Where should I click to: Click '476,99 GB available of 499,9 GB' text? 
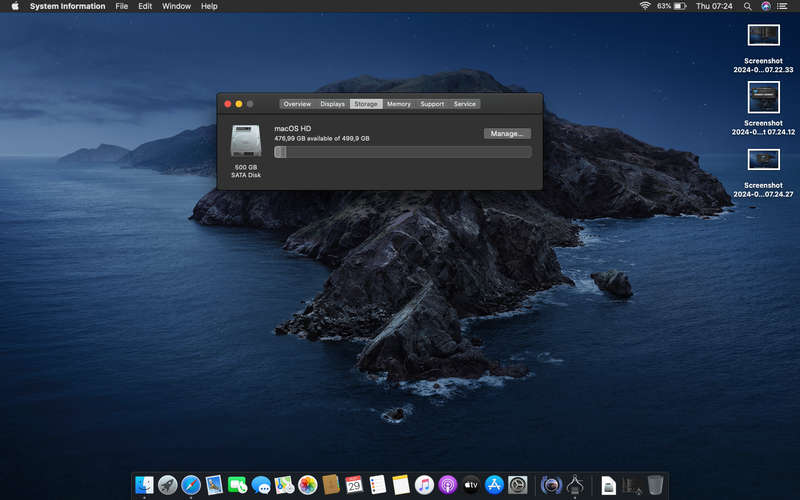(321, 138)
